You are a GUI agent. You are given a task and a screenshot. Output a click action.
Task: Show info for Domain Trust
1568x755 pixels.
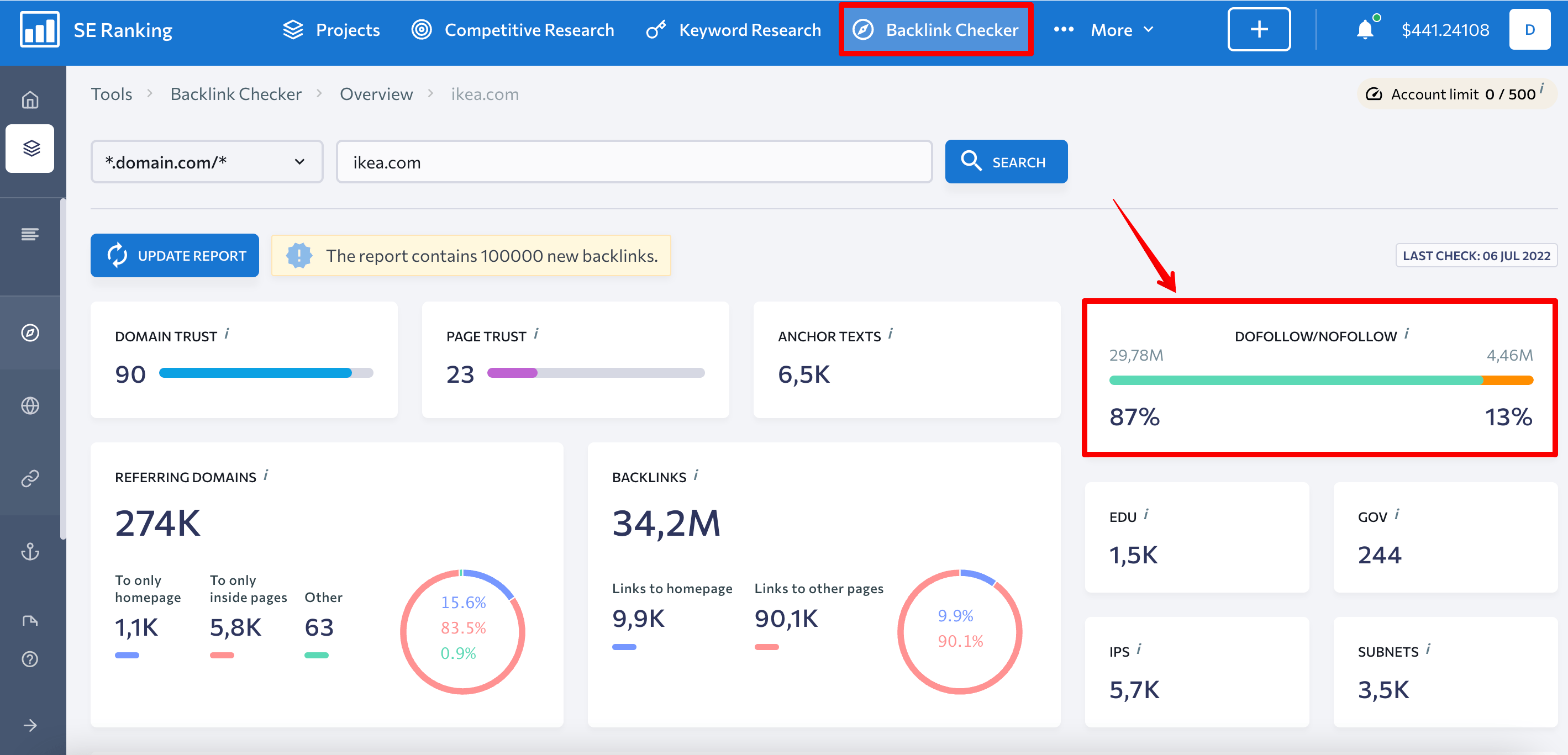227,334
